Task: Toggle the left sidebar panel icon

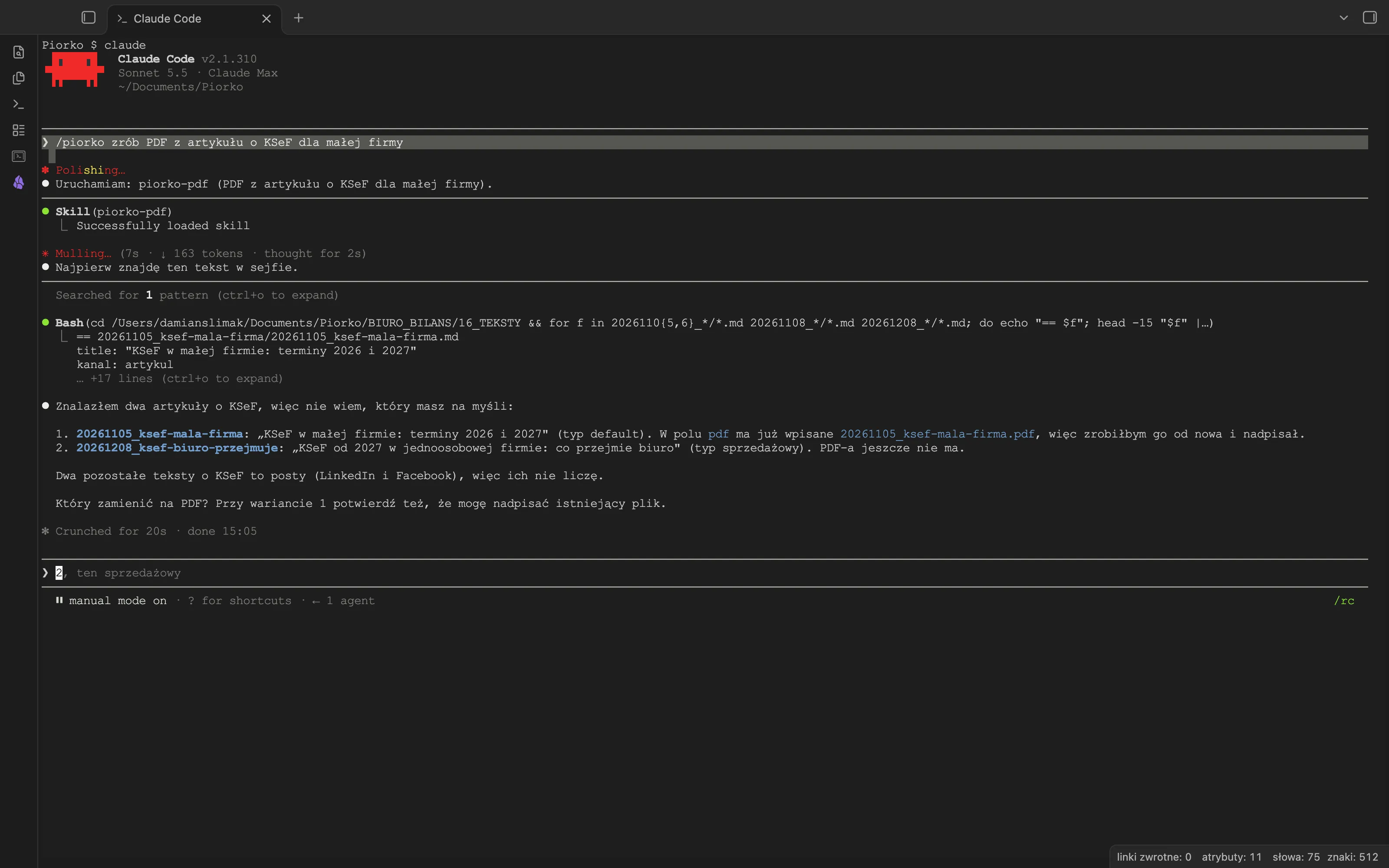Action: 89,18
